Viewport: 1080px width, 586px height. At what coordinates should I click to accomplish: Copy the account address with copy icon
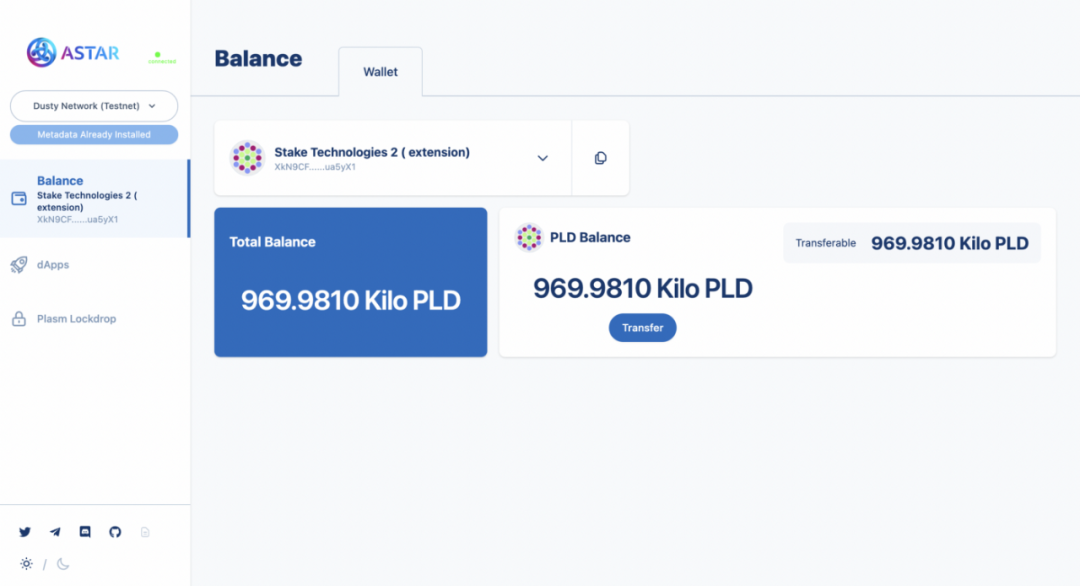[x=600, y=158]
